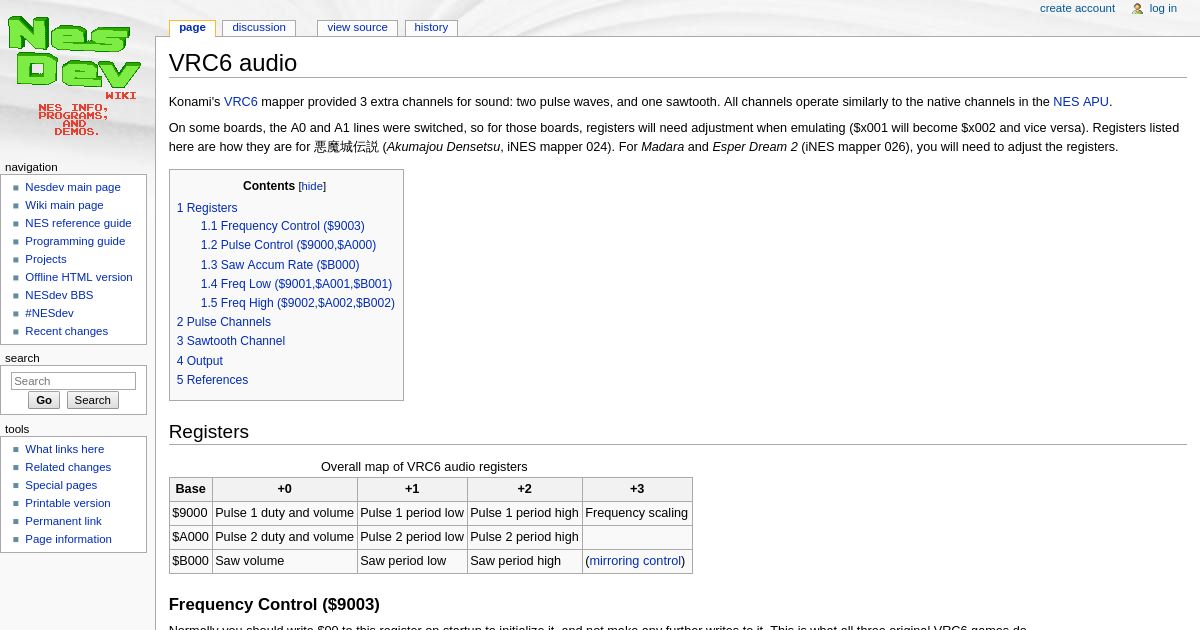The image size is (1200, 630).
Task: Open Permanent link tool
Action: 63,521
